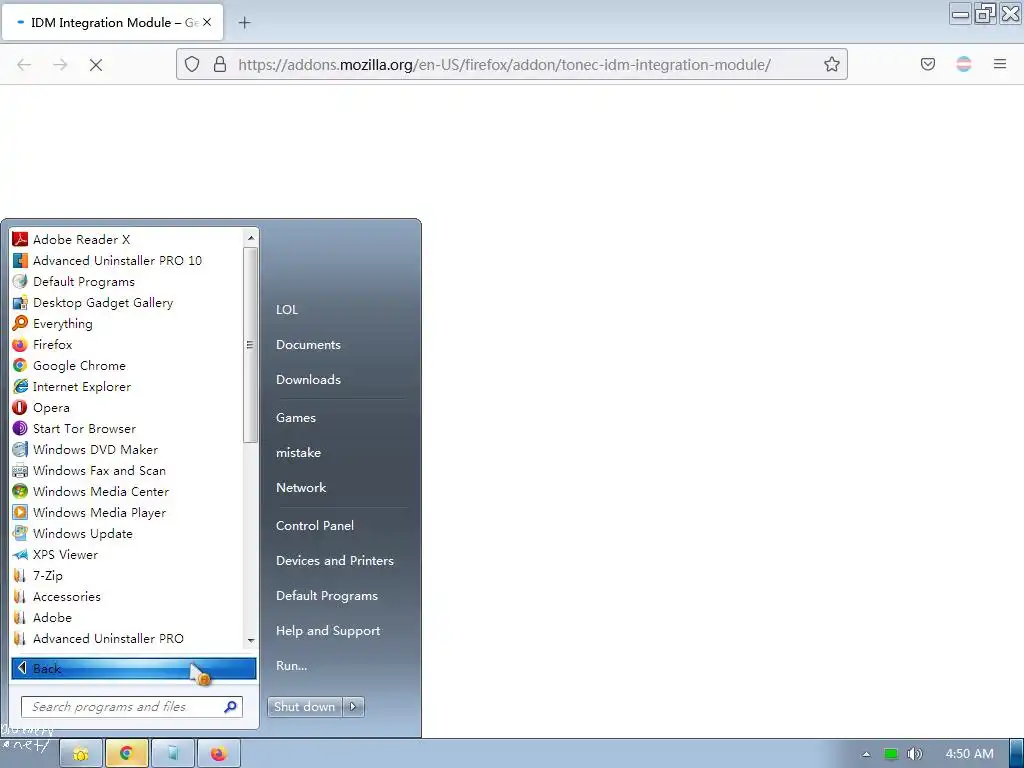This screenshot has width=1024, height=768.
Task: Open Devices and Printers
Action: [335, 560]
